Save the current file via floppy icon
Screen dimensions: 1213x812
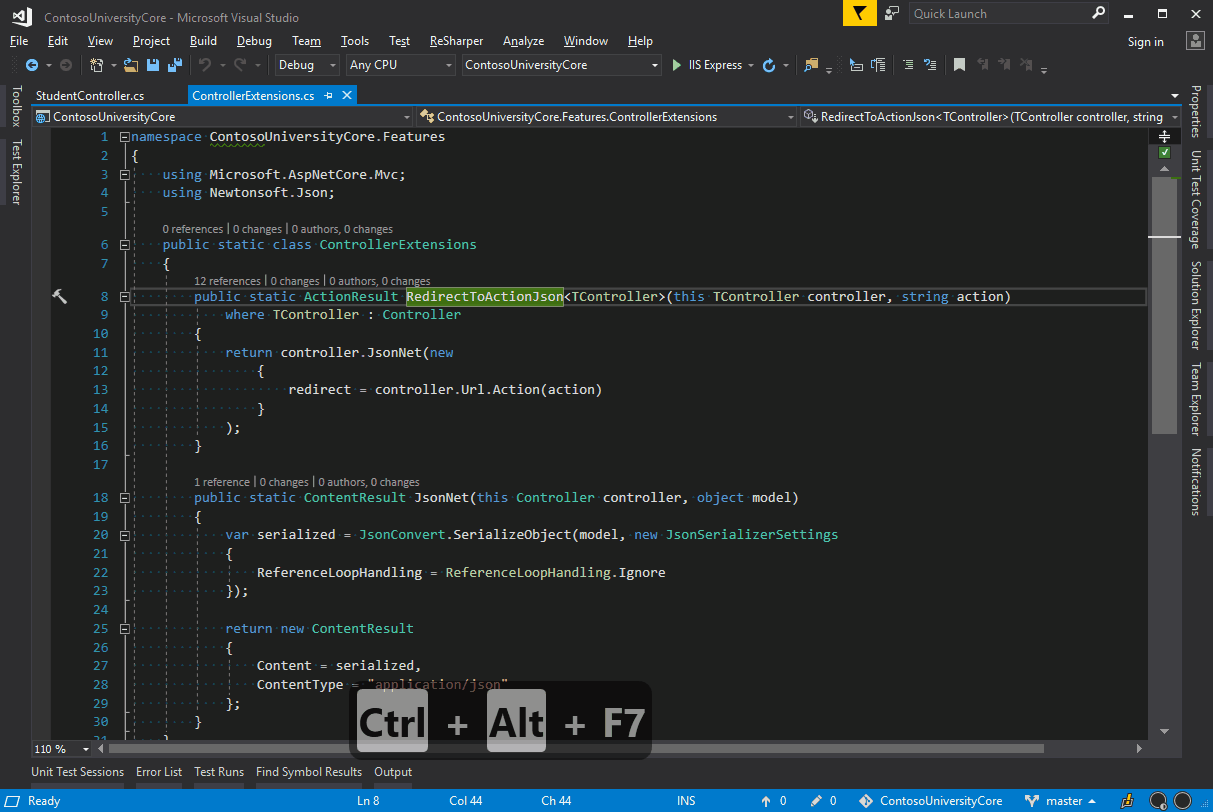pyautogui.click(x=153, y=65)
